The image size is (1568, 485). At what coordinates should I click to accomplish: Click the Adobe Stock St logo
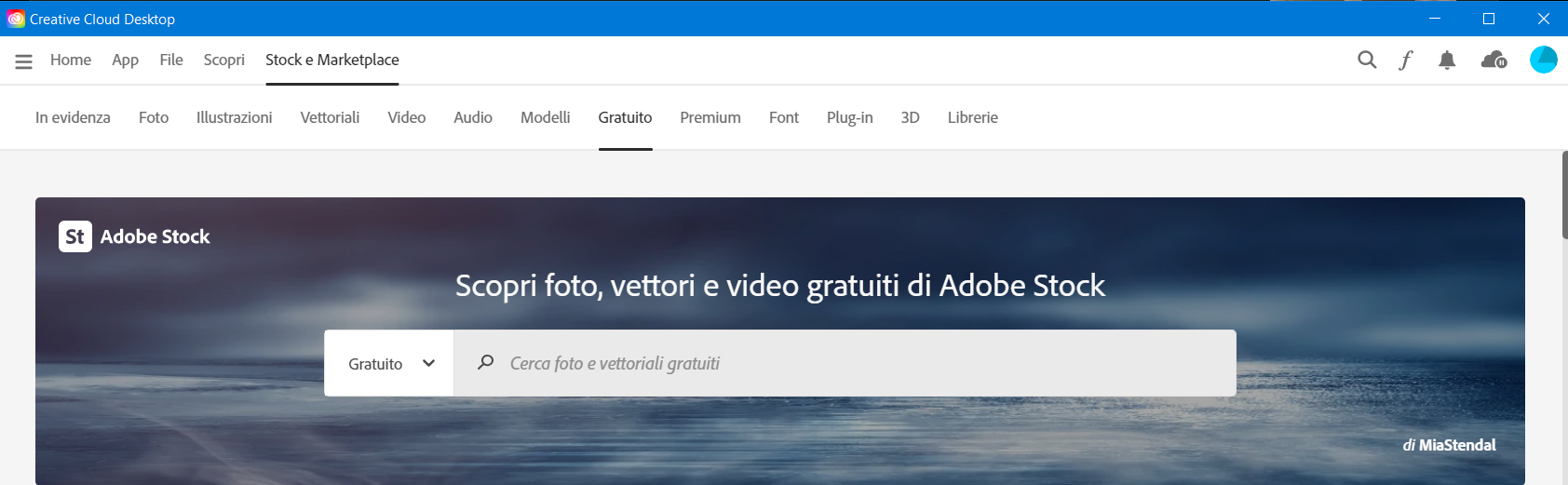[x=75, y=236]
